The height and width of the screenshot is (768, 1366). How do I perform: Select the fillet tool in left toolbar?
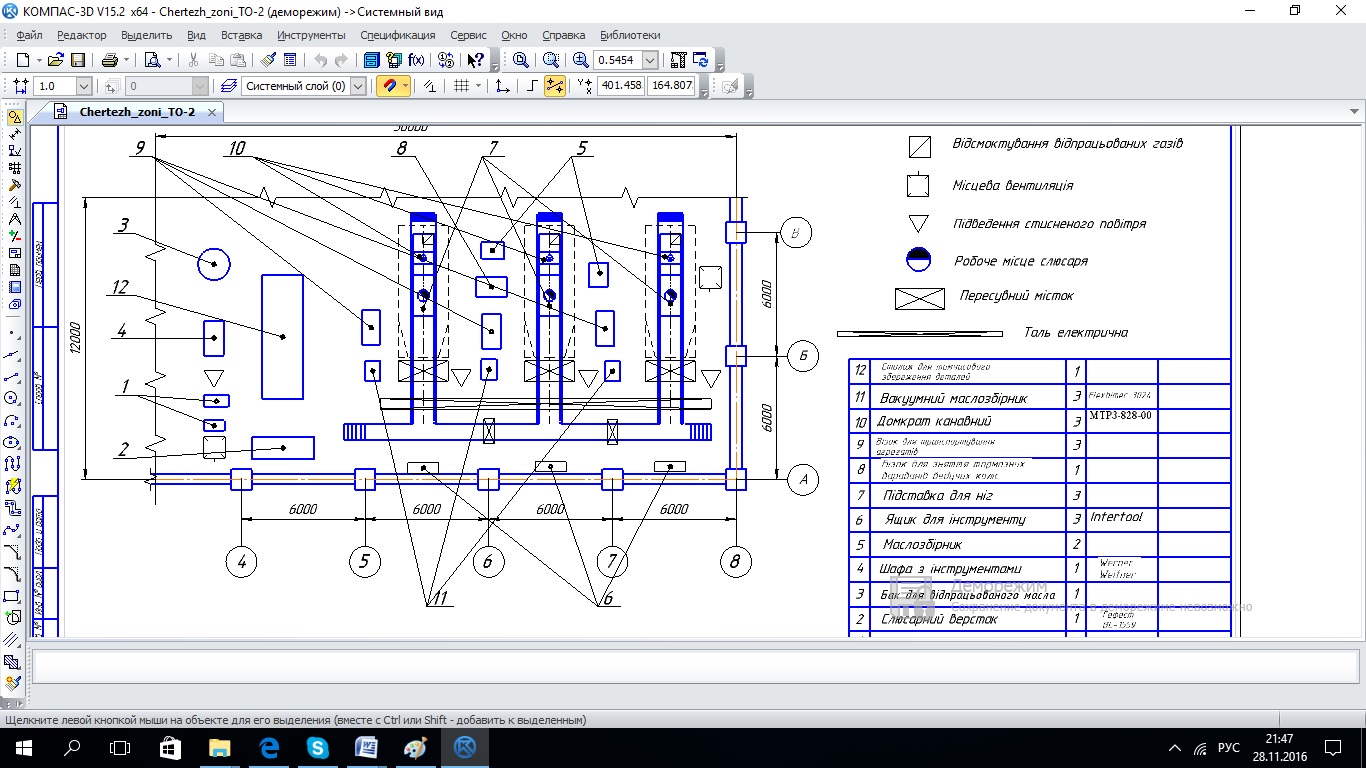click(x=13, y=573)
